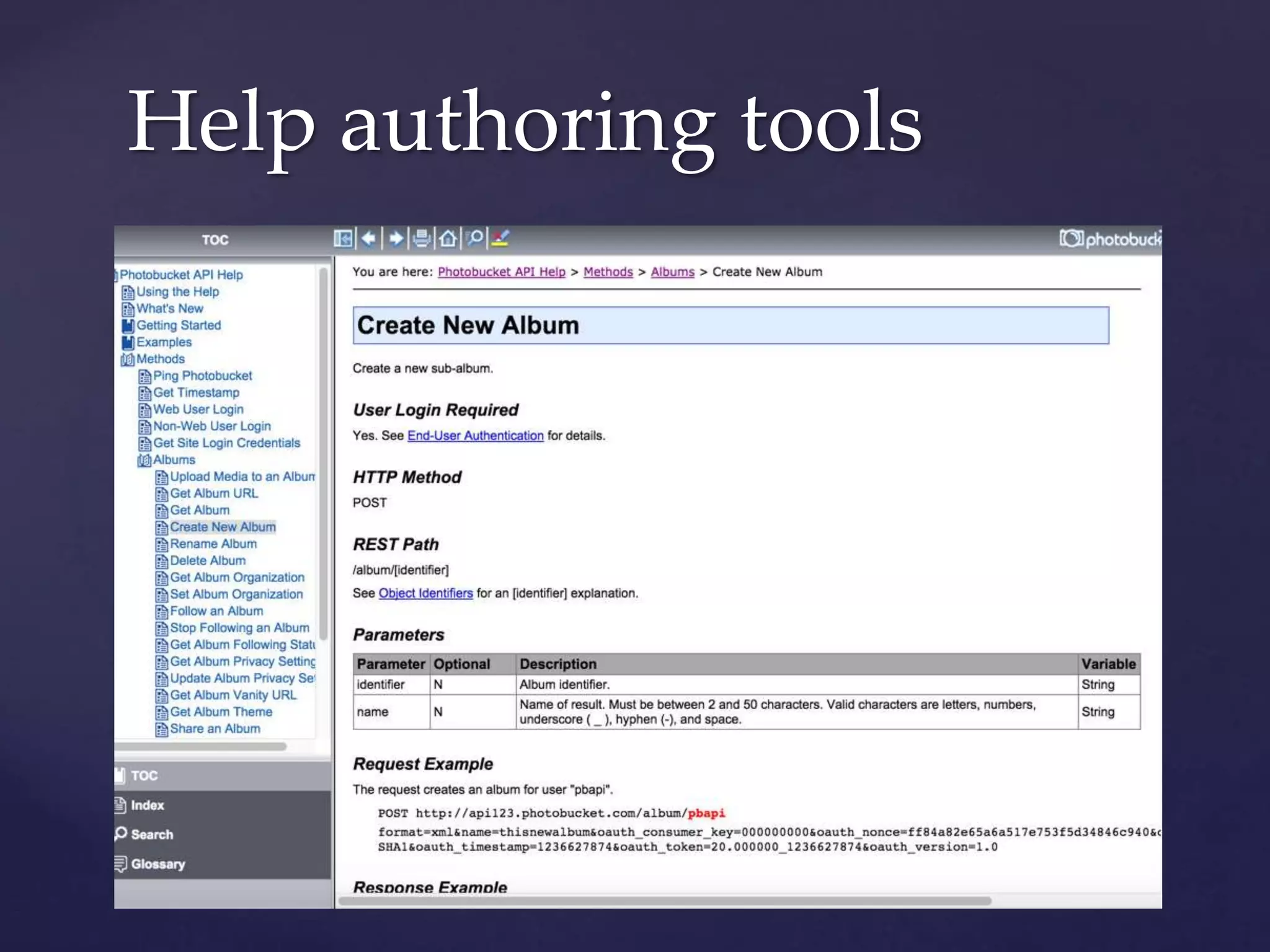Screen dimensions: 1270x952
Task: Follow the Object Identifiers link
Action: click(425, 593)
